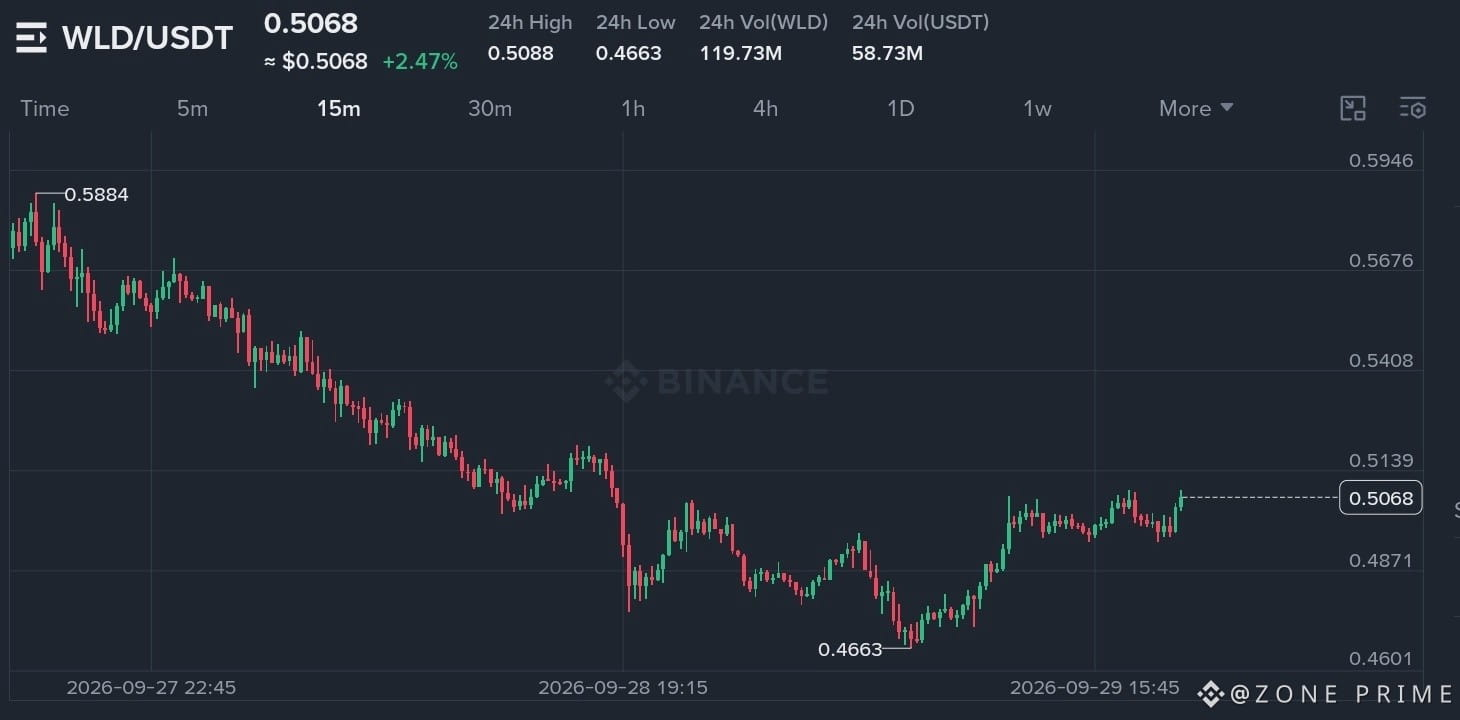Switch to 5m interval

click(192, 108)
